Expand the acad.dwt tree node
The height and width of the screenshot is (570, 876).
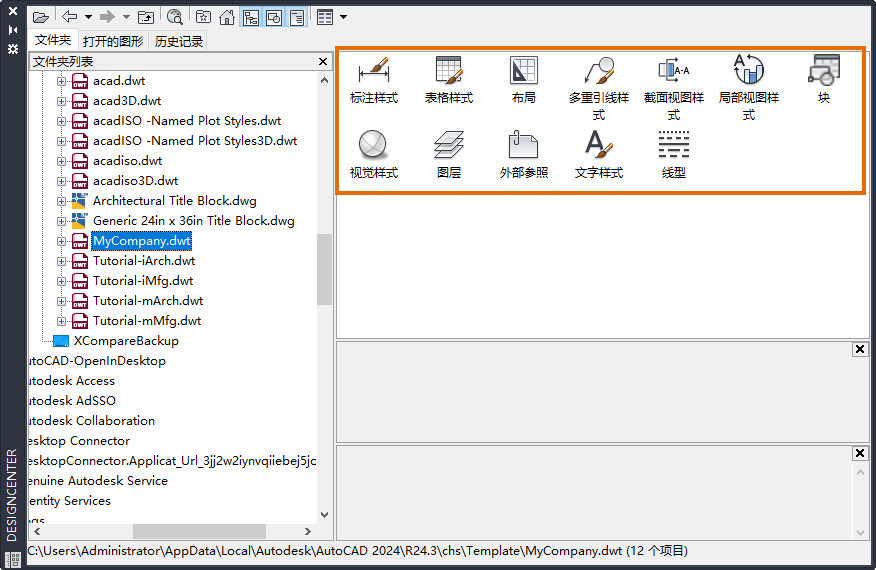(61, 82)
